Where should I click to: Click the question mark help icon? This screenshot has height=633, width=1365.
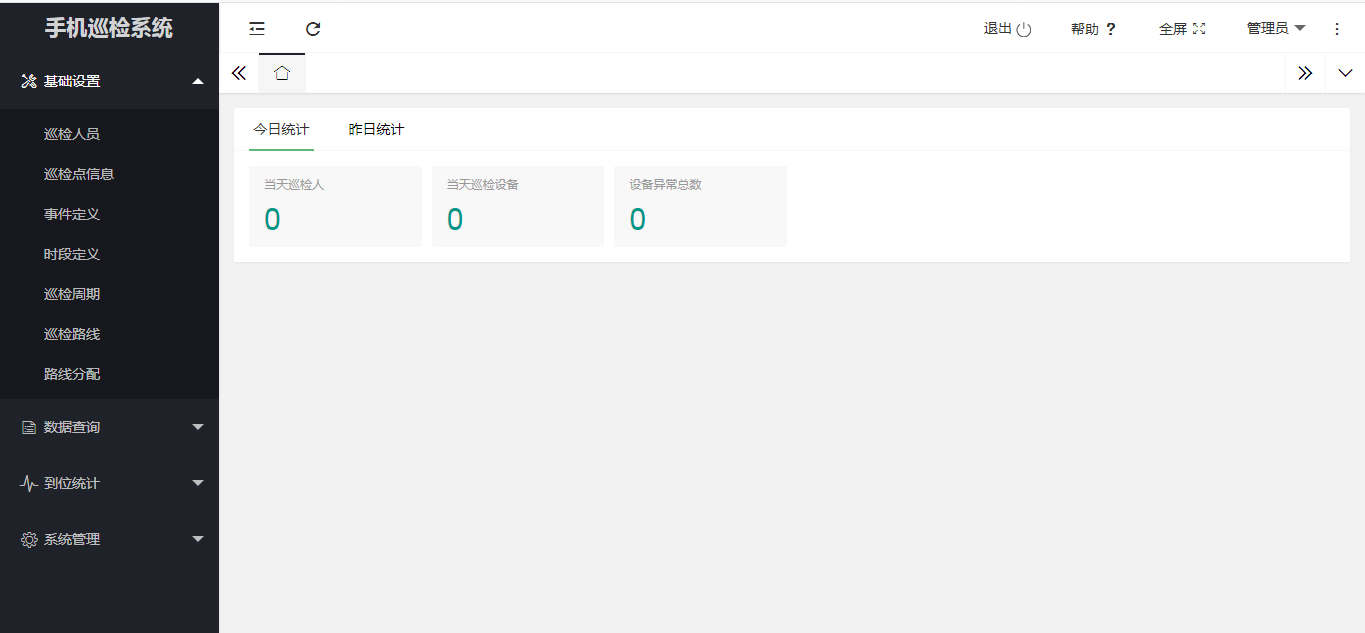1110,29
